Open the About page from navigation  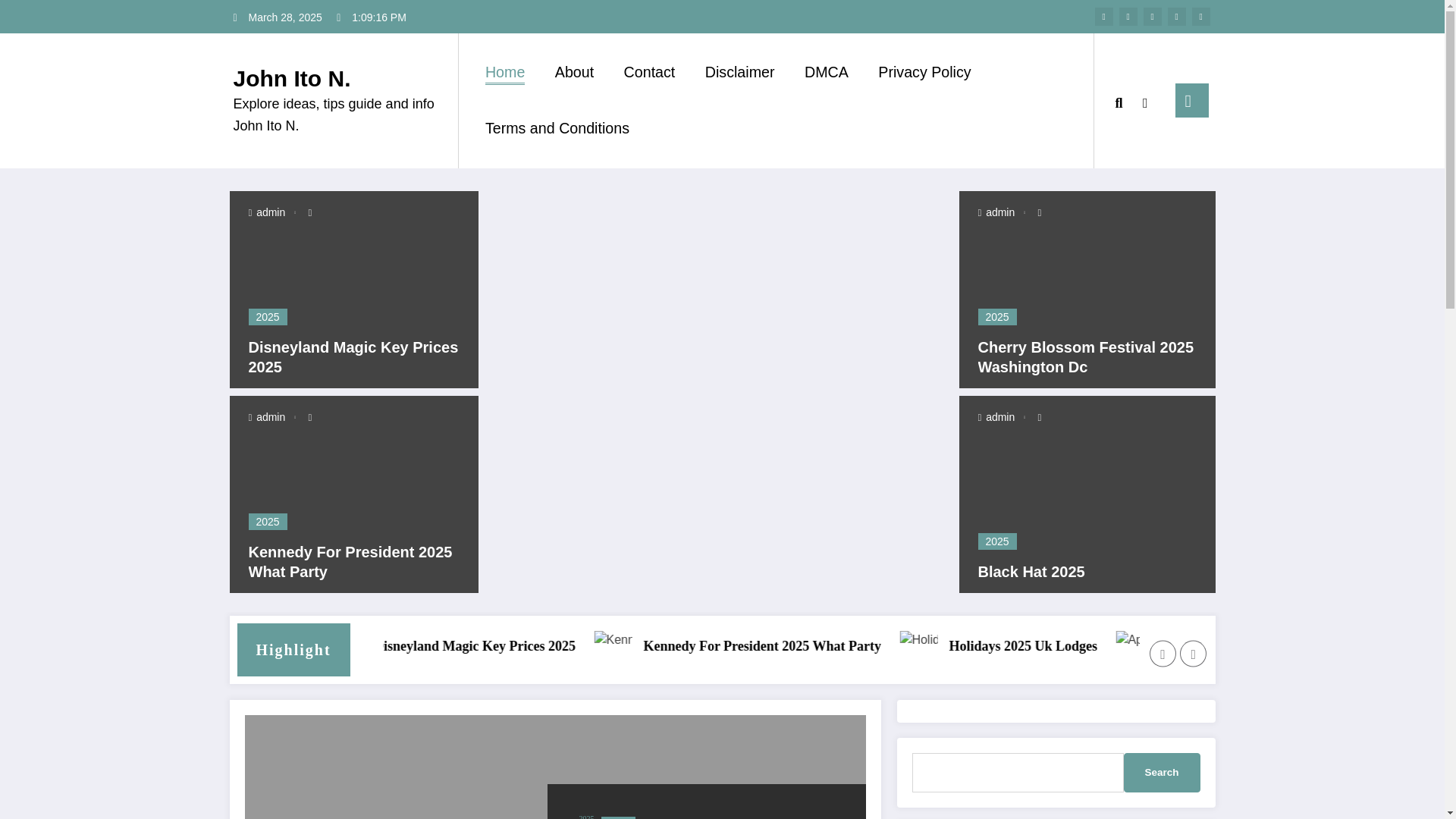[x=574, y=72]
